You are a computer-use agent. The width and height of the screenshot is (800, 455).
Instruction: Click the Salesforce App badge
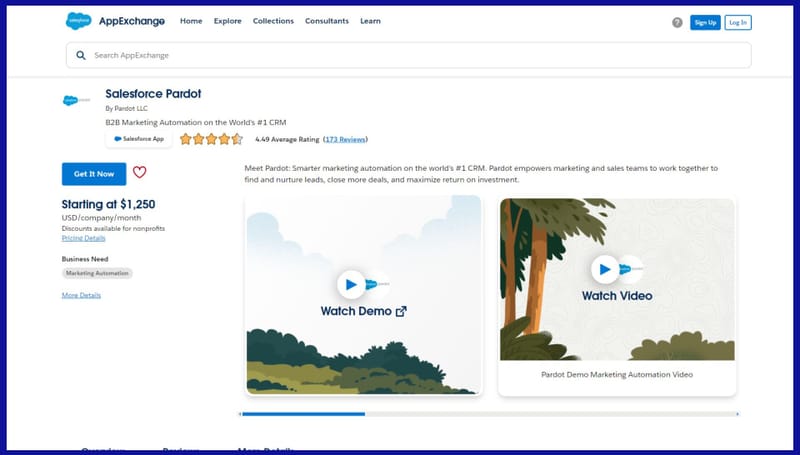point(138,139)
